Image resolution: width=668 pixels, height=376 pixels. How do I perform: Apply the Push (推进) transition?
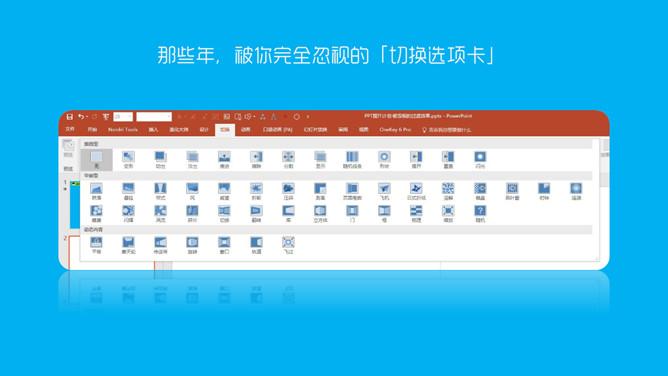pos(224,160)
